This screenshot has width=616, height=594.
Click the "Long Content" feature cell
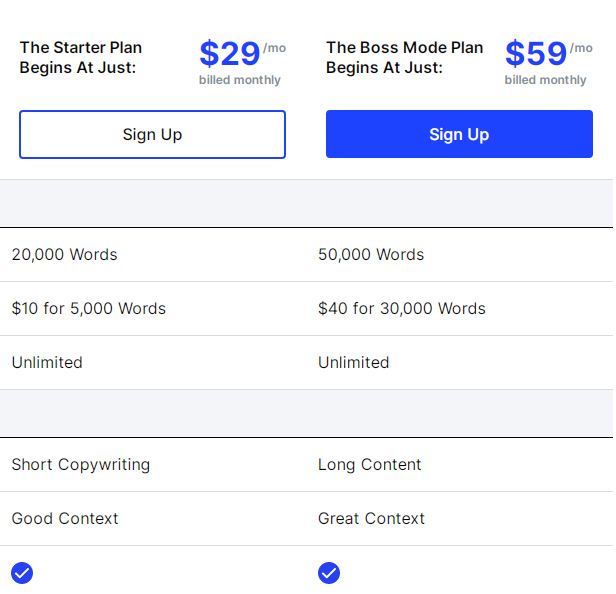click(x=370, y=464)
